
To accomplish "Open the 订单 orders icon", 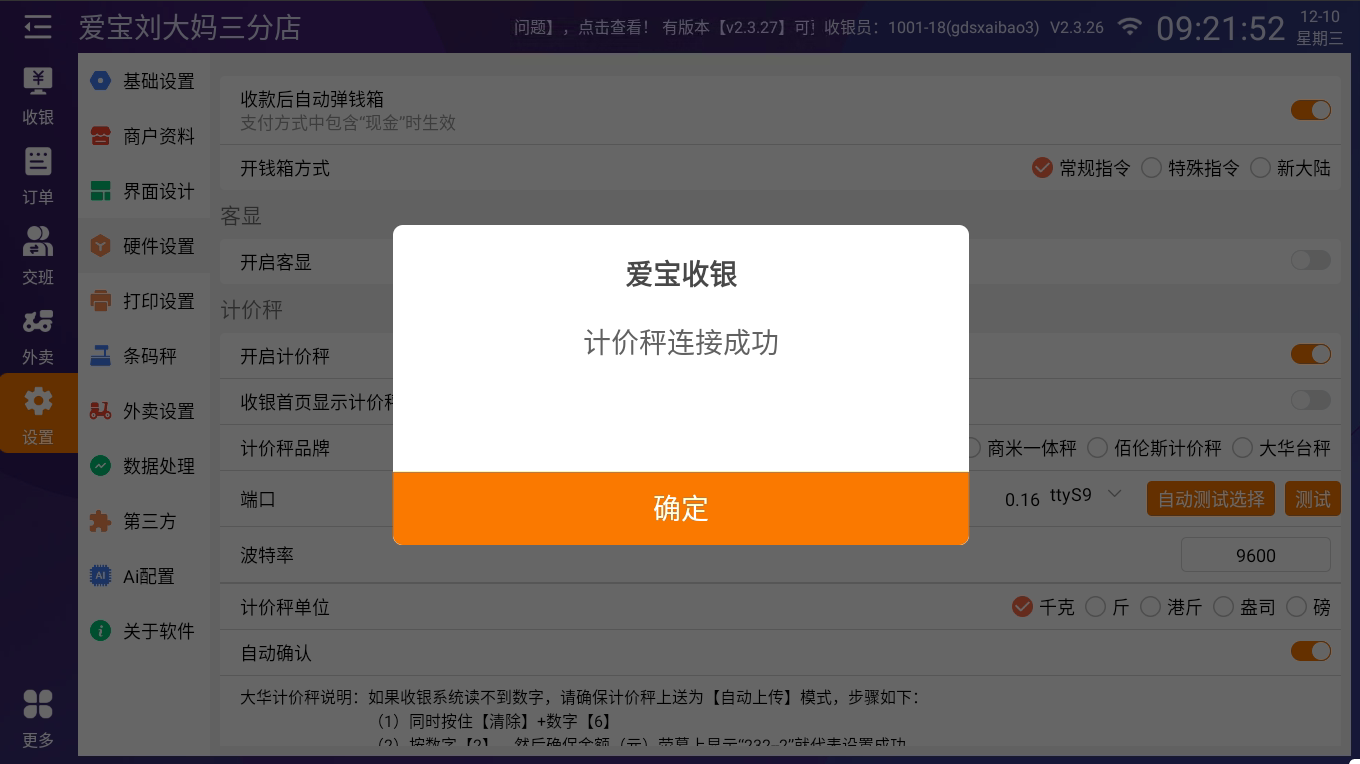I will point(38,162).
